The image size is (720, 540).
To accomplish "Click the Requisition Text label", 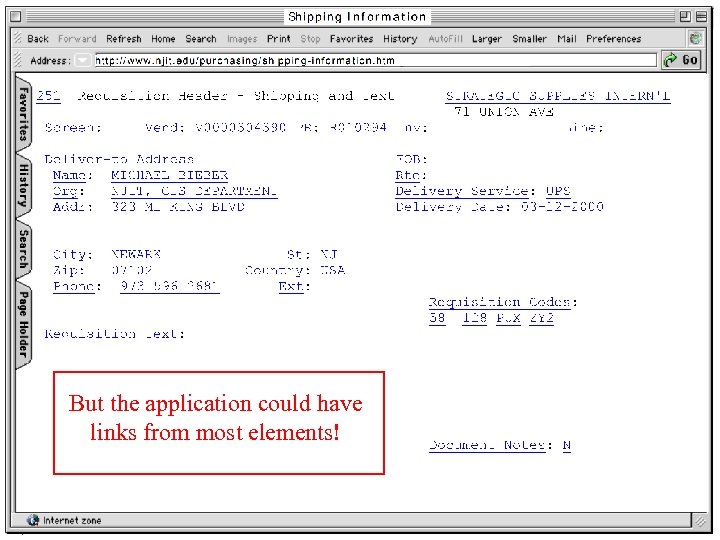I will 114,334.
